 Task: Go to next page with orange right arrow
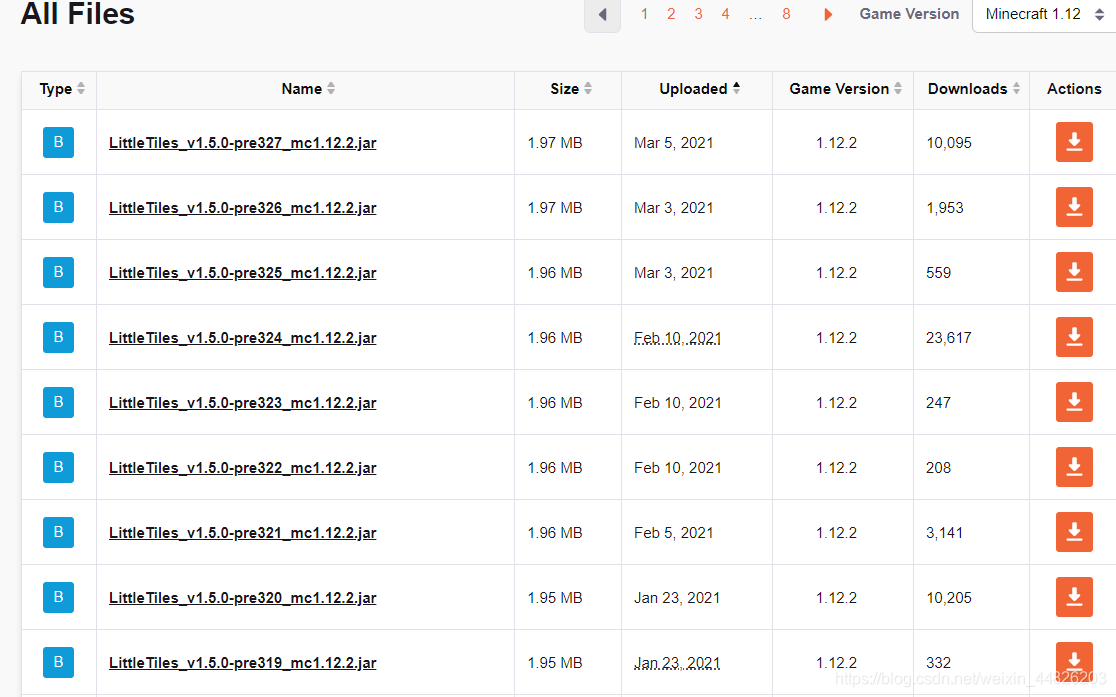[828, 14]
